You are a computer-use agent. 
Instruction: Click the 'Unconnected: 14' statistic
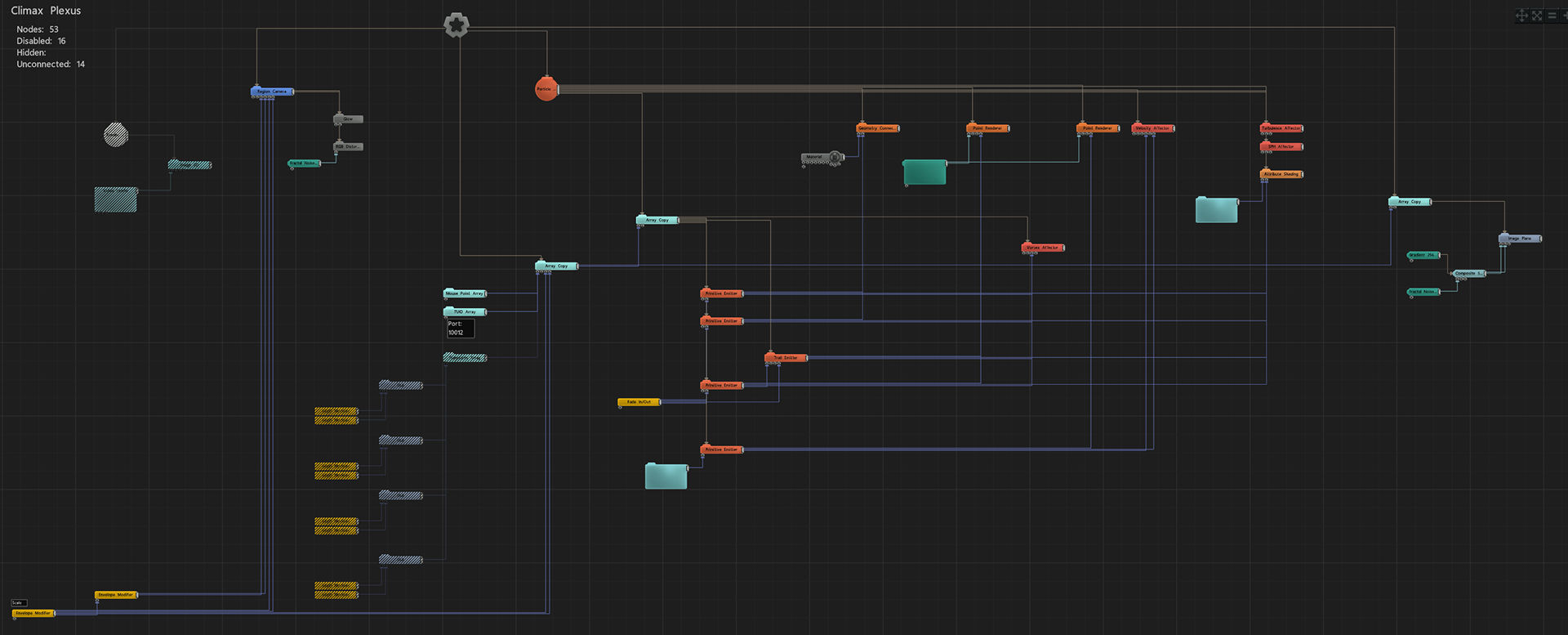(x=51, y=64)
